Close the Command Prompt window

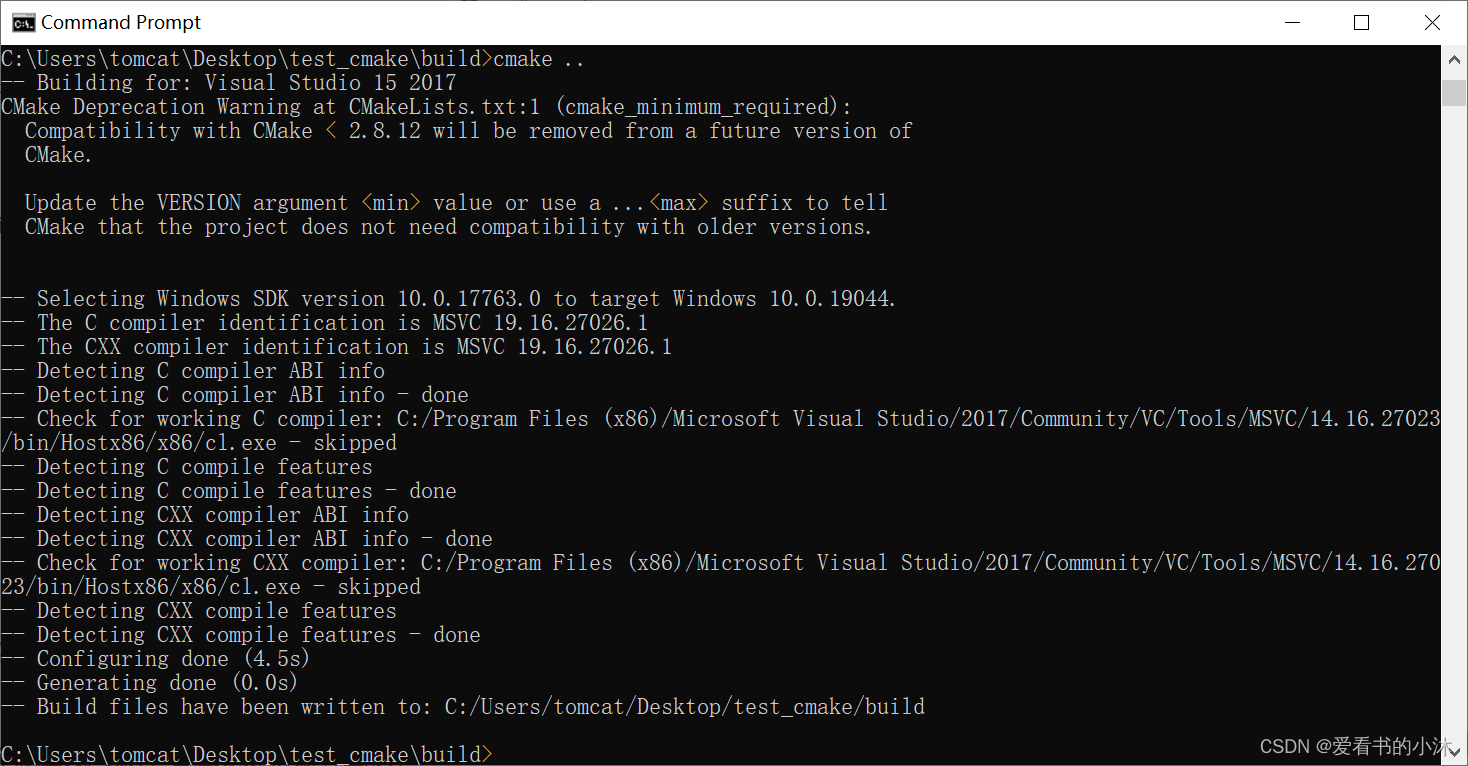(x=1432, y=22)
